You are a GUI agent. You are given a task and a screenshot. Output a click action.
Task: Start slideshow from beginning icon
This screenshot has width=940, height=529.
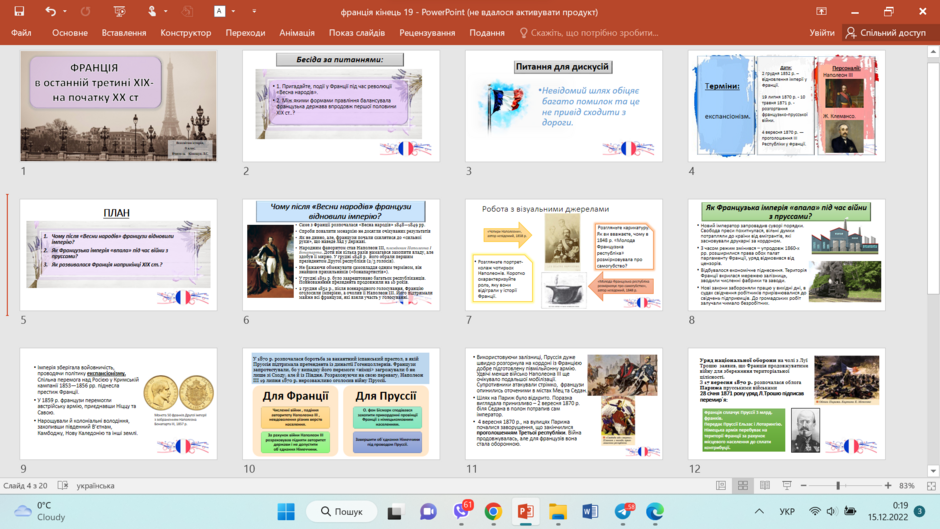click(x=119, y=11)
